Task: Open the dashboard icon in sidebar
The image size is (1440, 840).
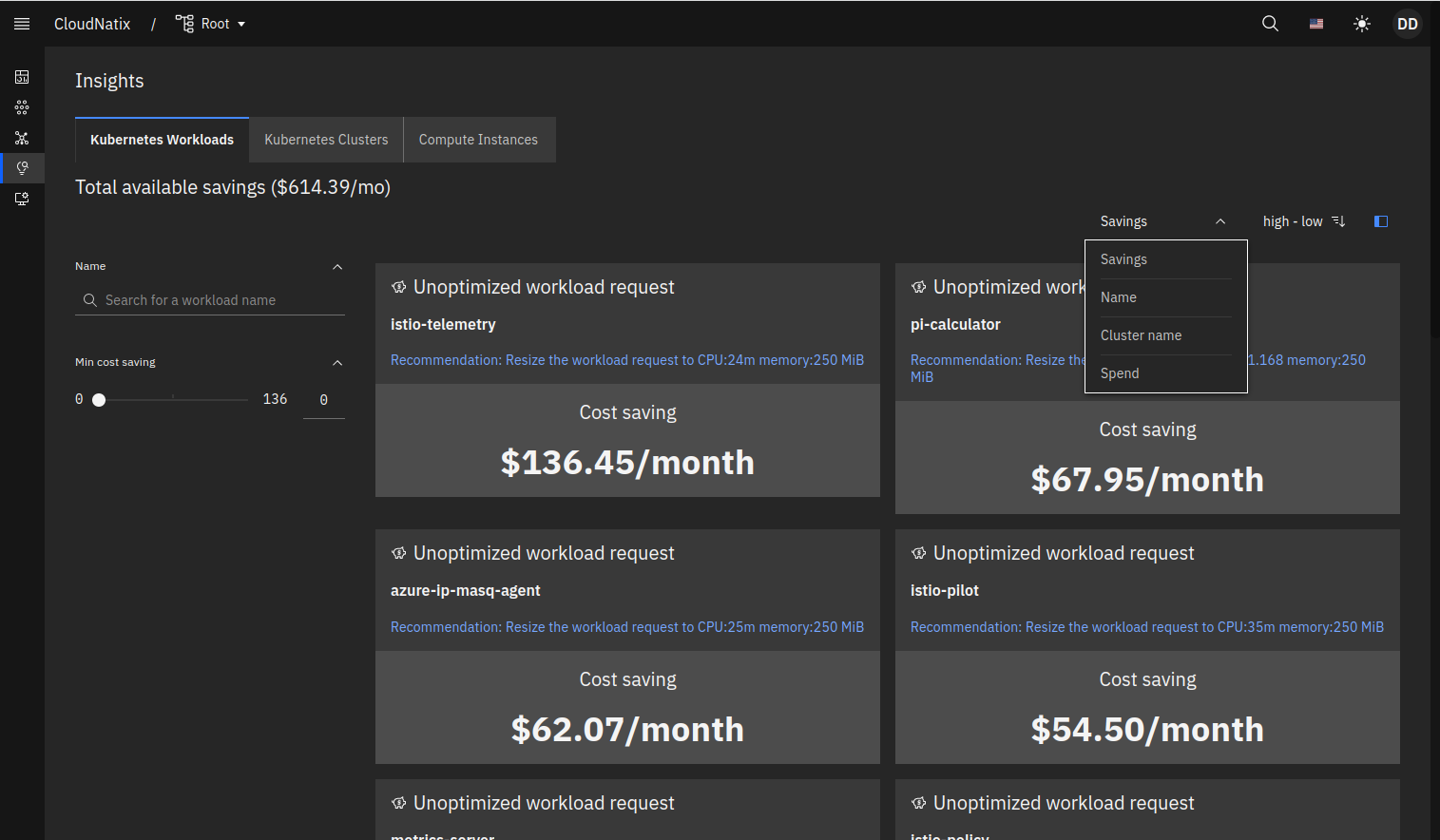Action: pyautogui.click(x=22, y=77)
